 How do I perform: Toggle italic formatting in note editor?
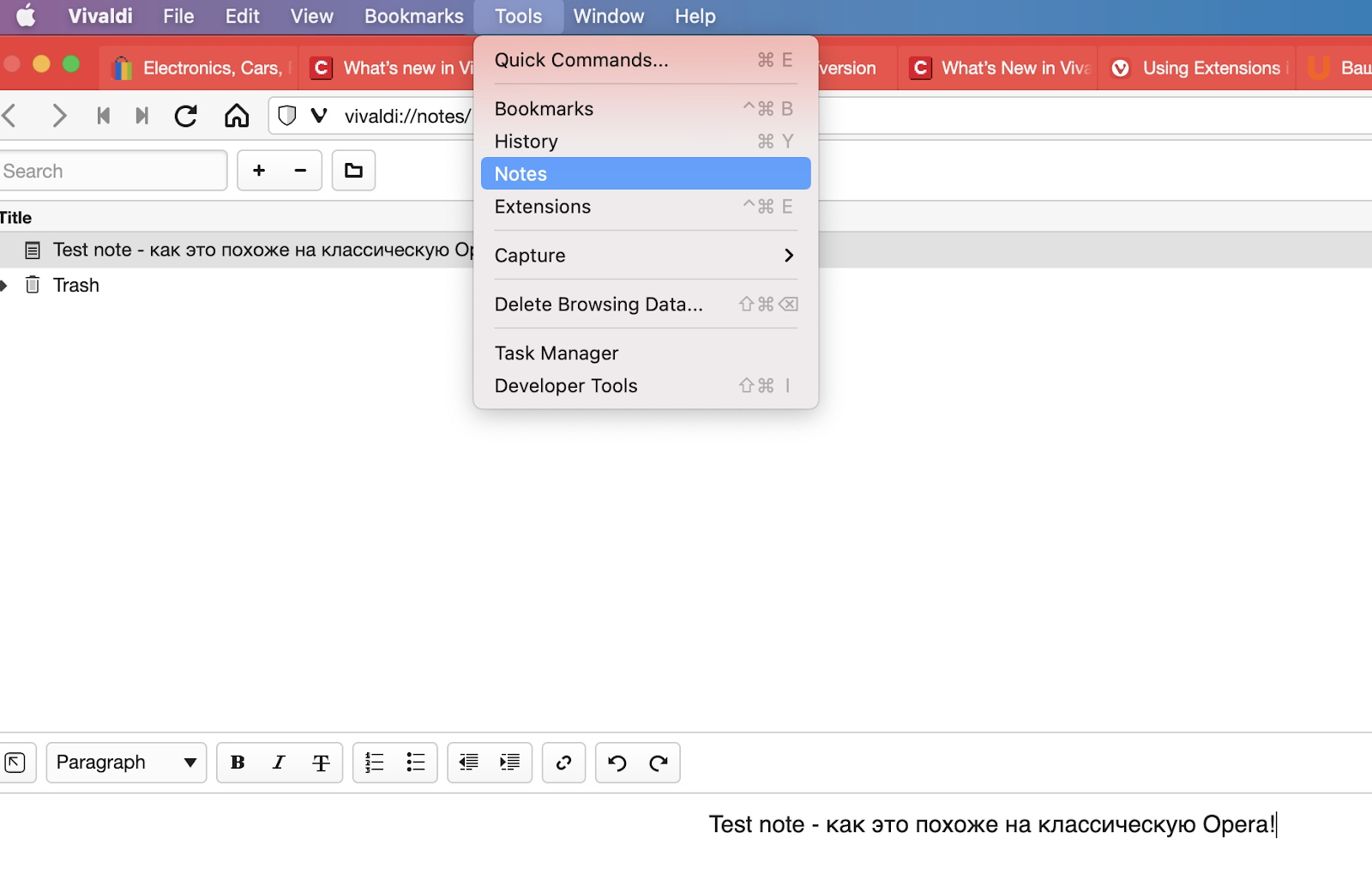coord(279,762)
